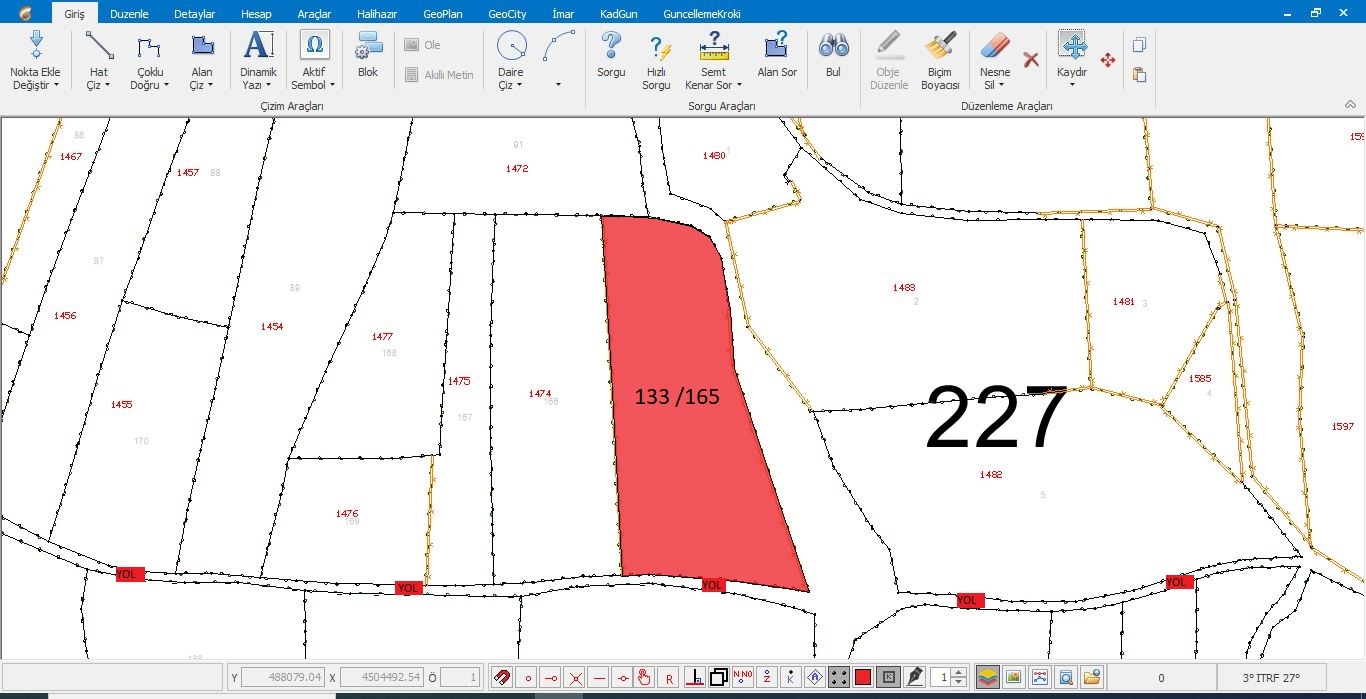Collapse the ribbon with the chevron button

tap(1350, 104)
